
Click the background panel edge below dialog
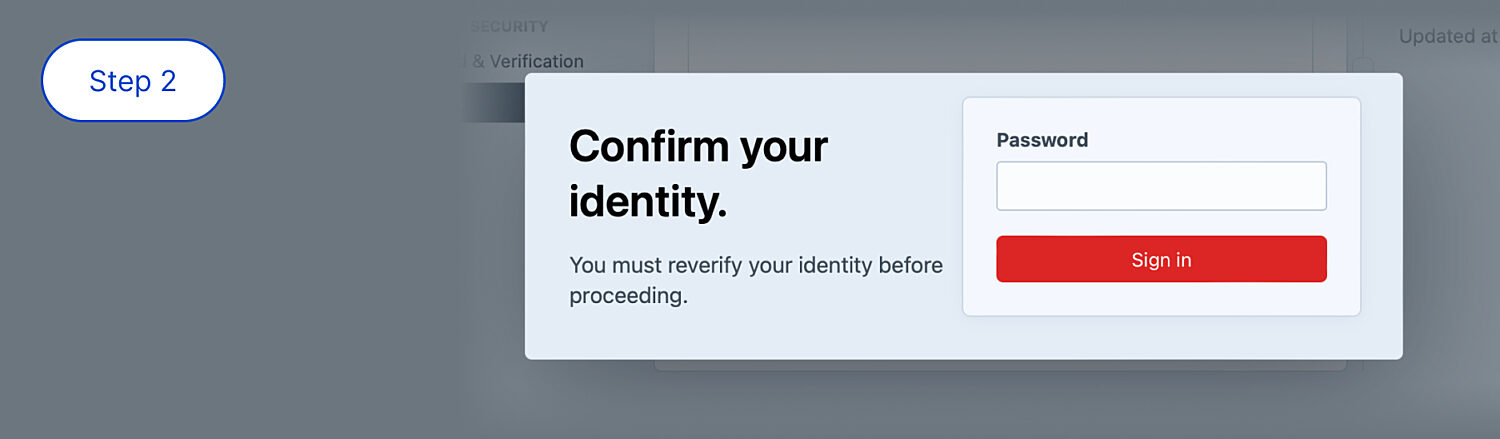tap(1000, 366)
